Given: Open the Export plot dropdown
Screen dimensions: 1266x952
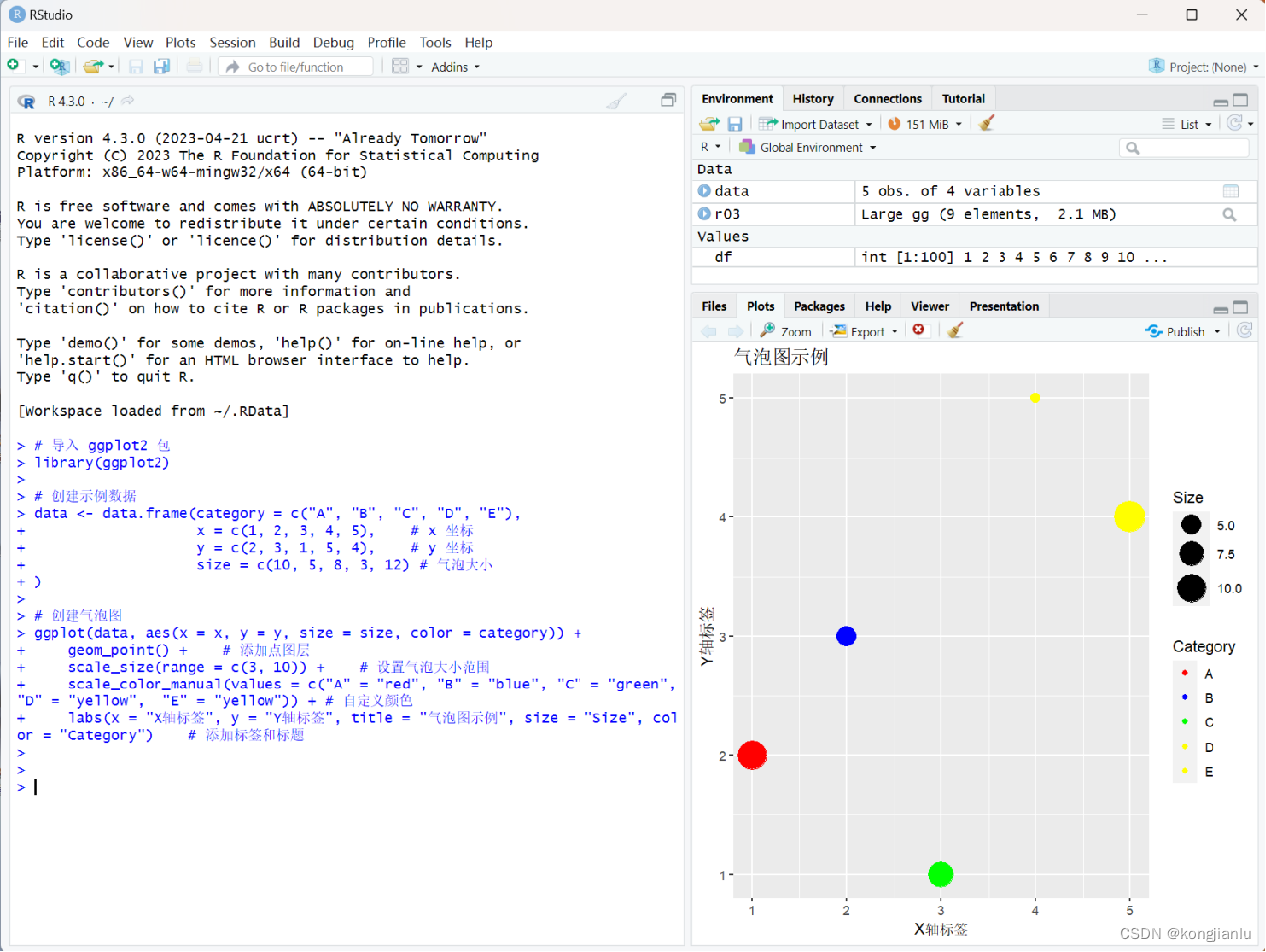Looking at the screenshot, I should coord(865,331).
